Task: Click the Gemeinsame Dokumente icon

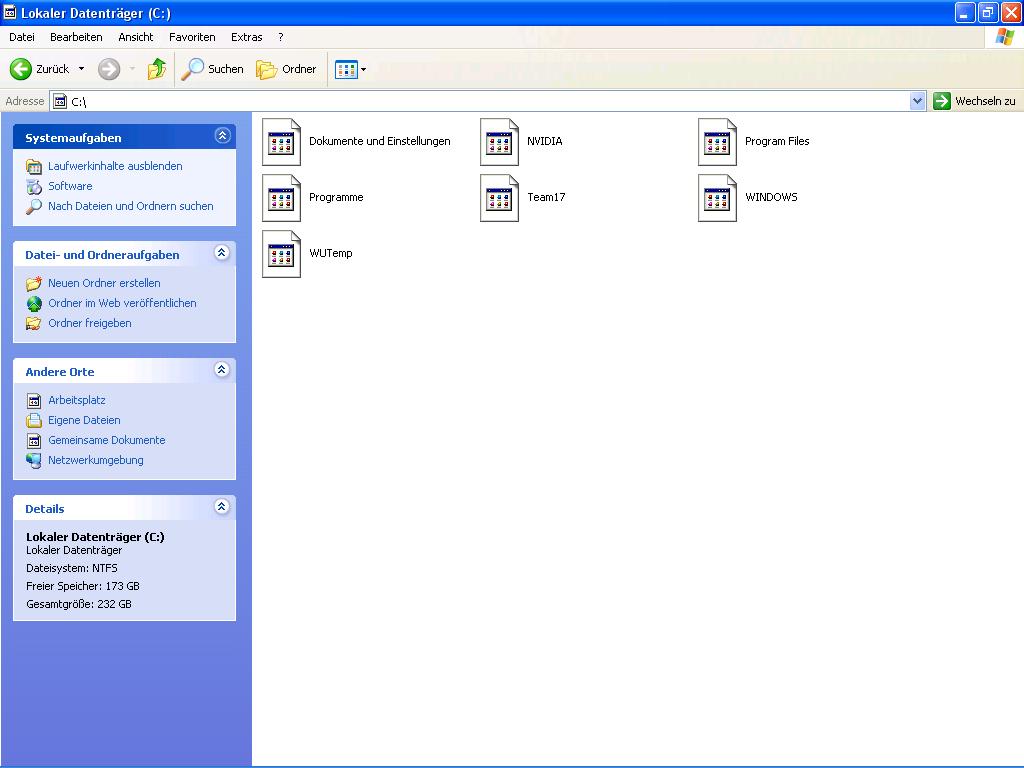Action: [x=34, y=441]
